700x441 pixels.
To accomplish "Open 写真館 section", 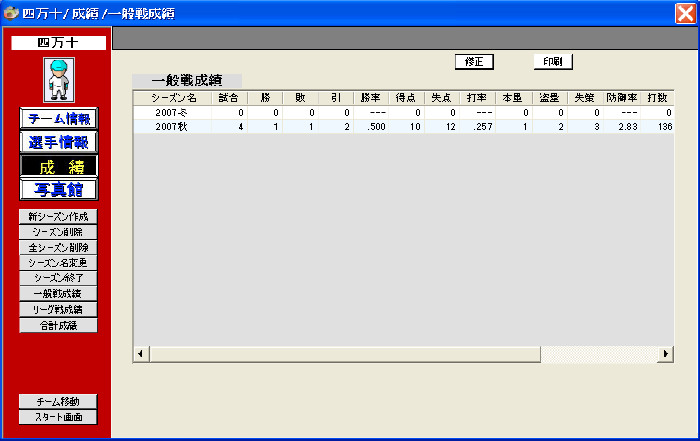I will point(58,190).
